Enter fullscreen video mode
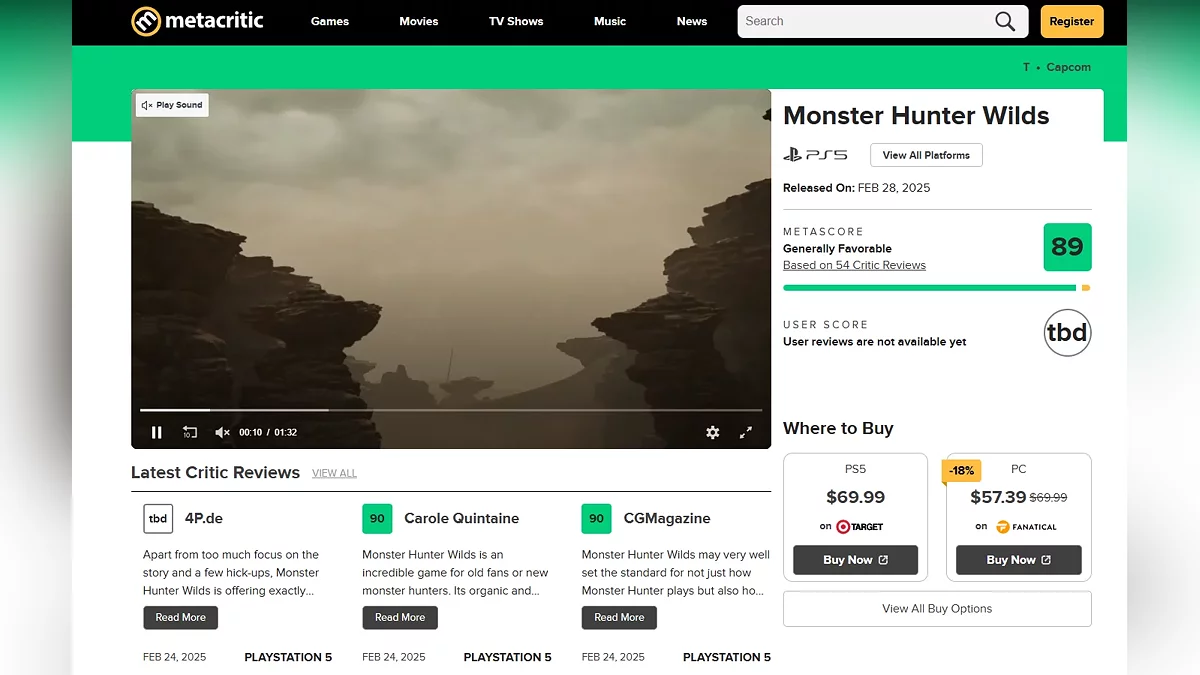The height and width of the screenshot is (675, 1200). (x=745, y=432)
